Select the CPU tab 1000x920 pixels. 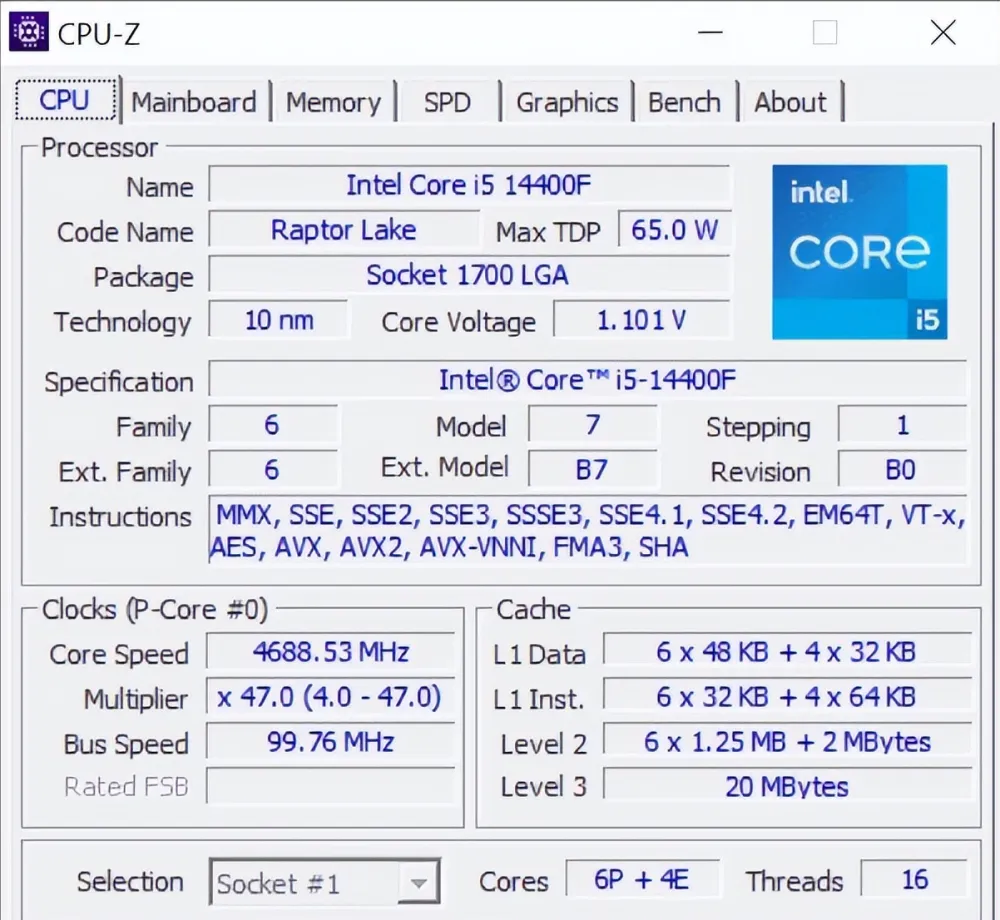[x=65, y=100]
